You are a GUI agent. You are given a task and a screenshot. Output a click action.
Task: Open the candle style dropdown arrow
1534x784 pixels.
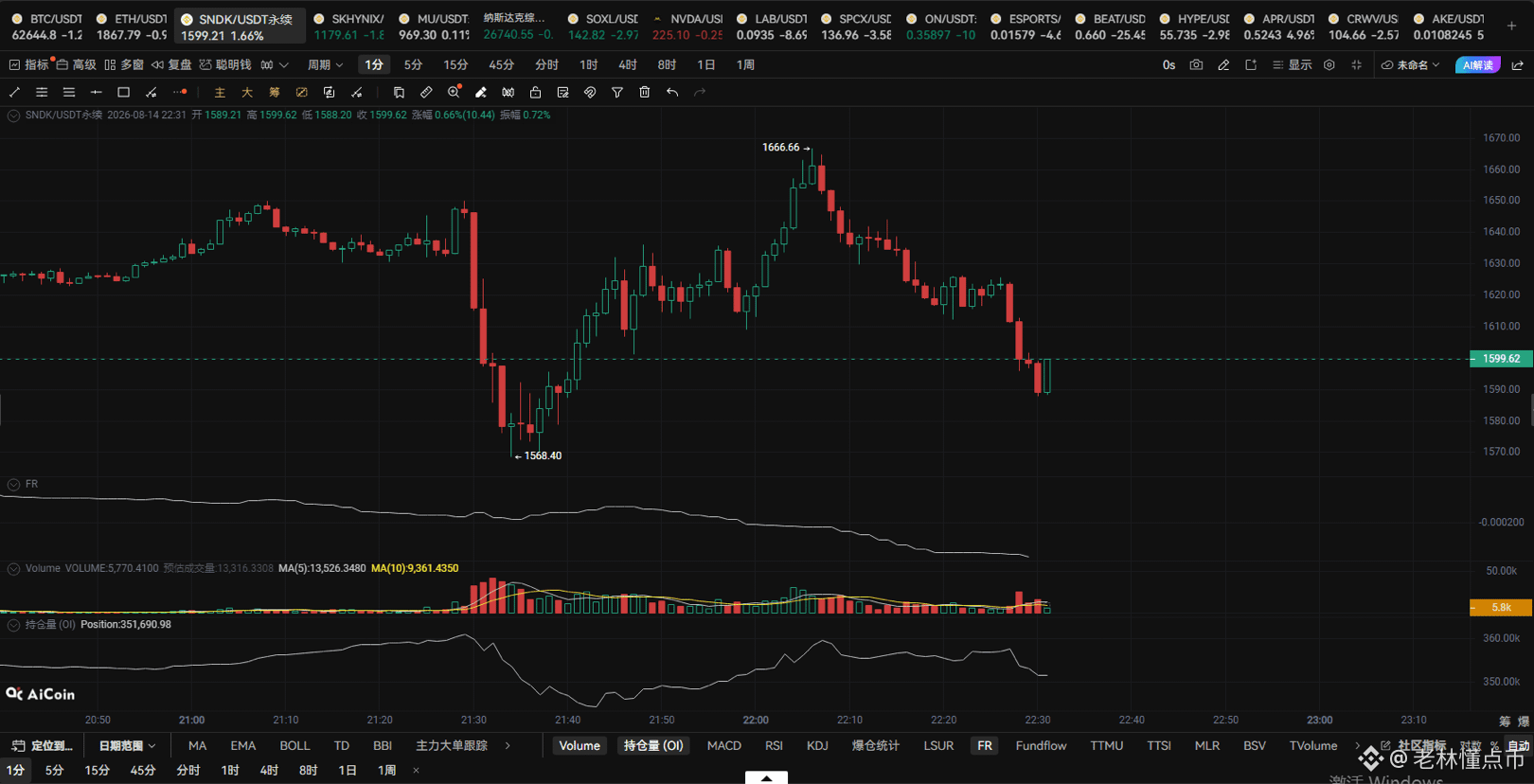pyautogui.click(x=284, y=65)
